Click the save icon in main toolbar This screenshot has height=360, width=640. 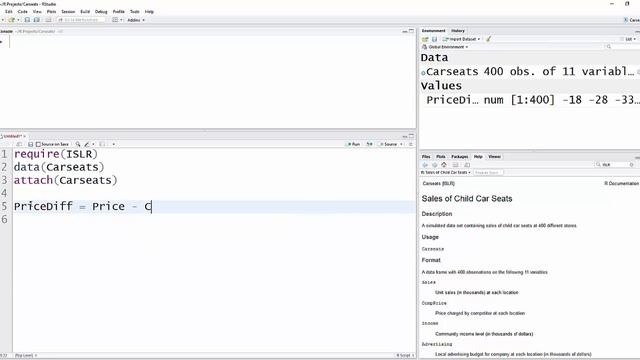pyautogui.click(x=27, y=20)
